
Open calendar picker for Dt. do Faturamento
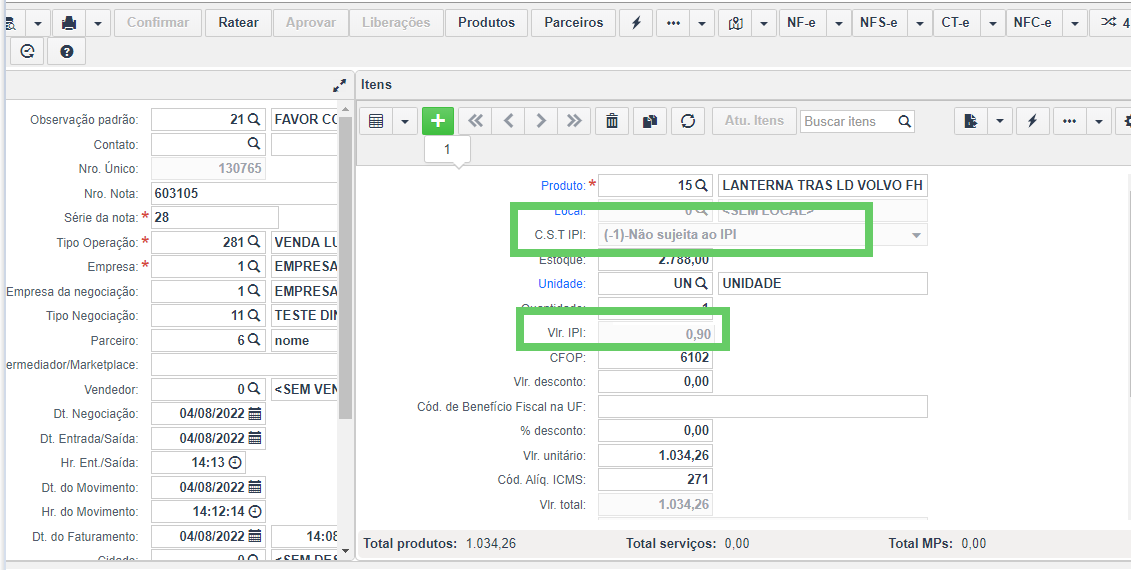[x=255, y=536]
